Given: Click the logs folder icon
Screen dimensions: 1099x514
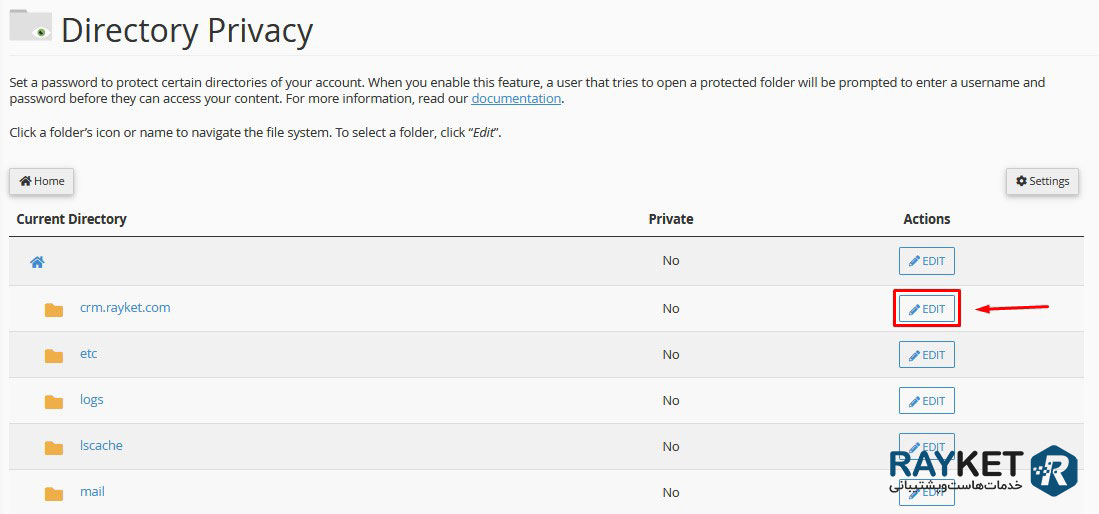Looking at the screenshot, I should tap(54, 401).
